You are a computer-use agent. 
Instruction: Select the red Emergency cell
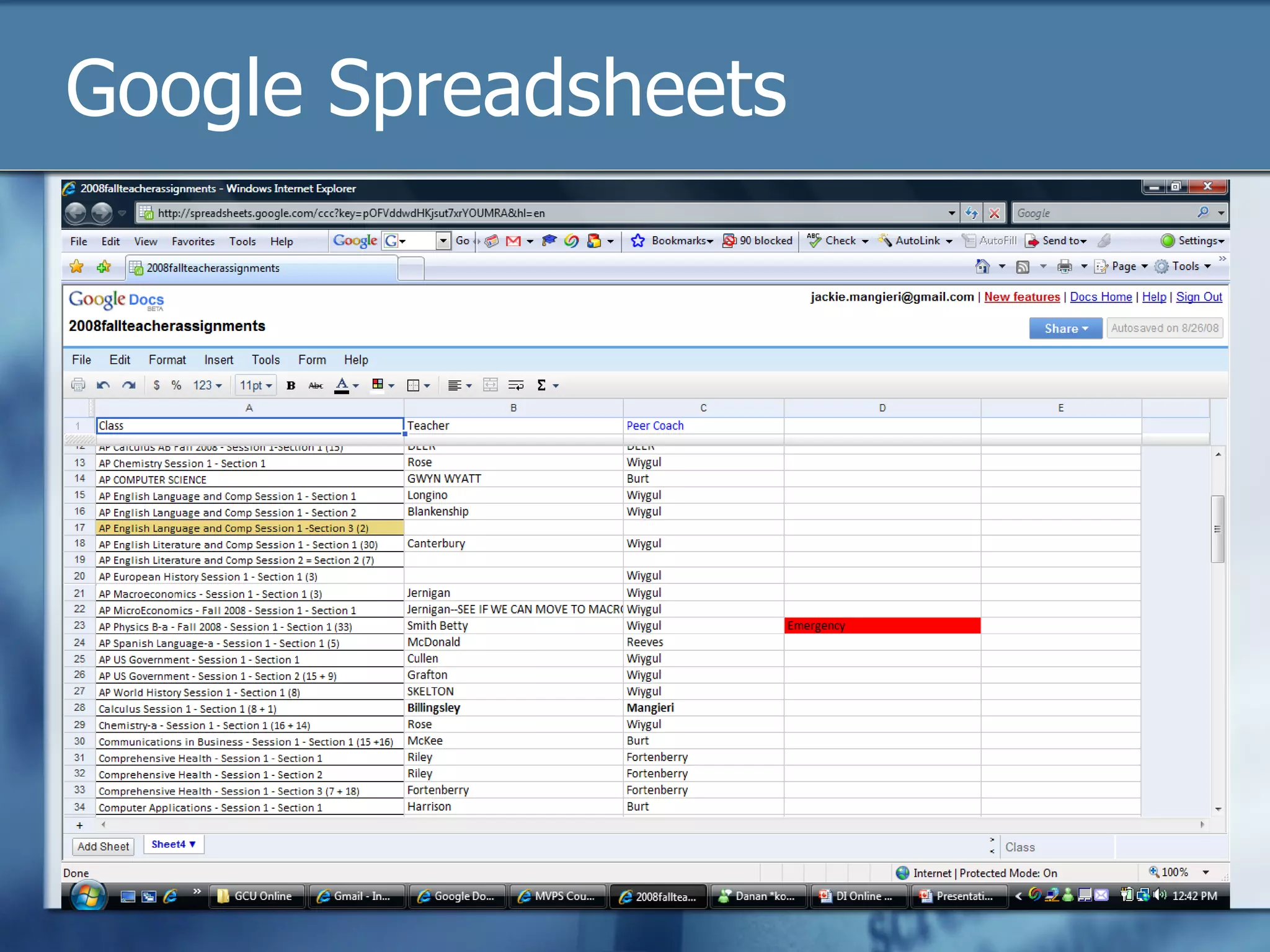(882, 626)
